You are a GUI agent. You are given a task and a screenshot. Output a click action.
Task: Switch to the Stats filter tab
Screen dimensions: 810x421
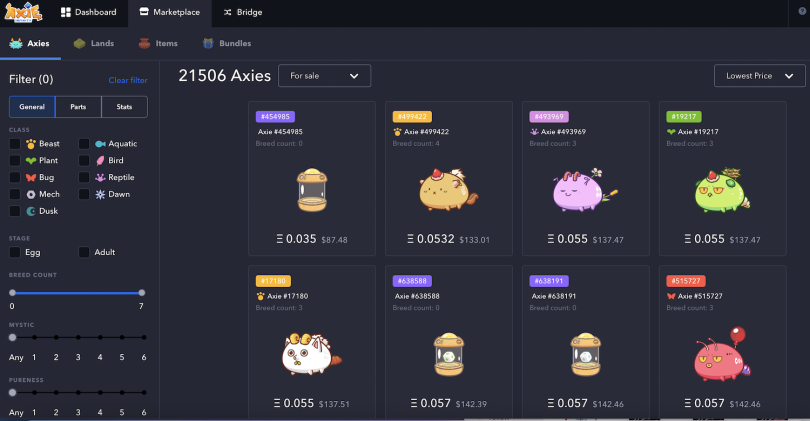point(124,107)
